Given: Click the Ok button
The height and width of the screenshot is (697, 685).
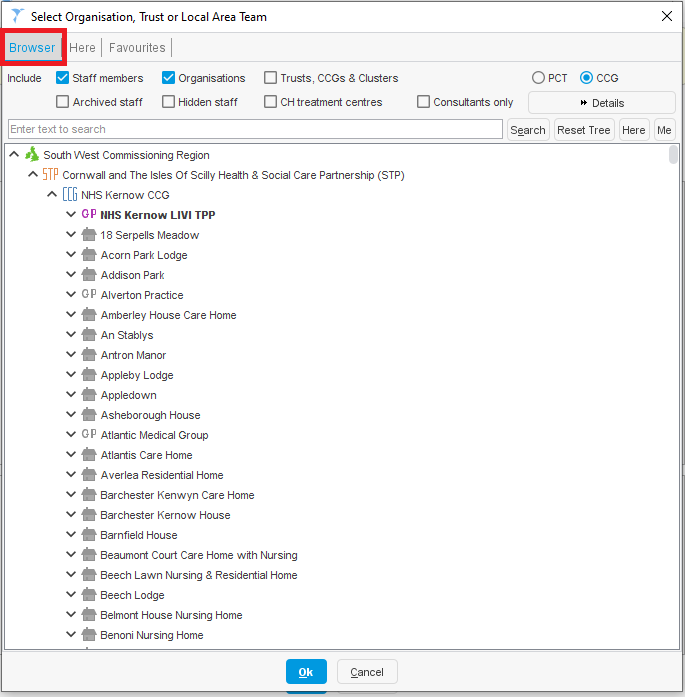Looking at the screenshot, I should pyautogui.click(x=306, y=672).
